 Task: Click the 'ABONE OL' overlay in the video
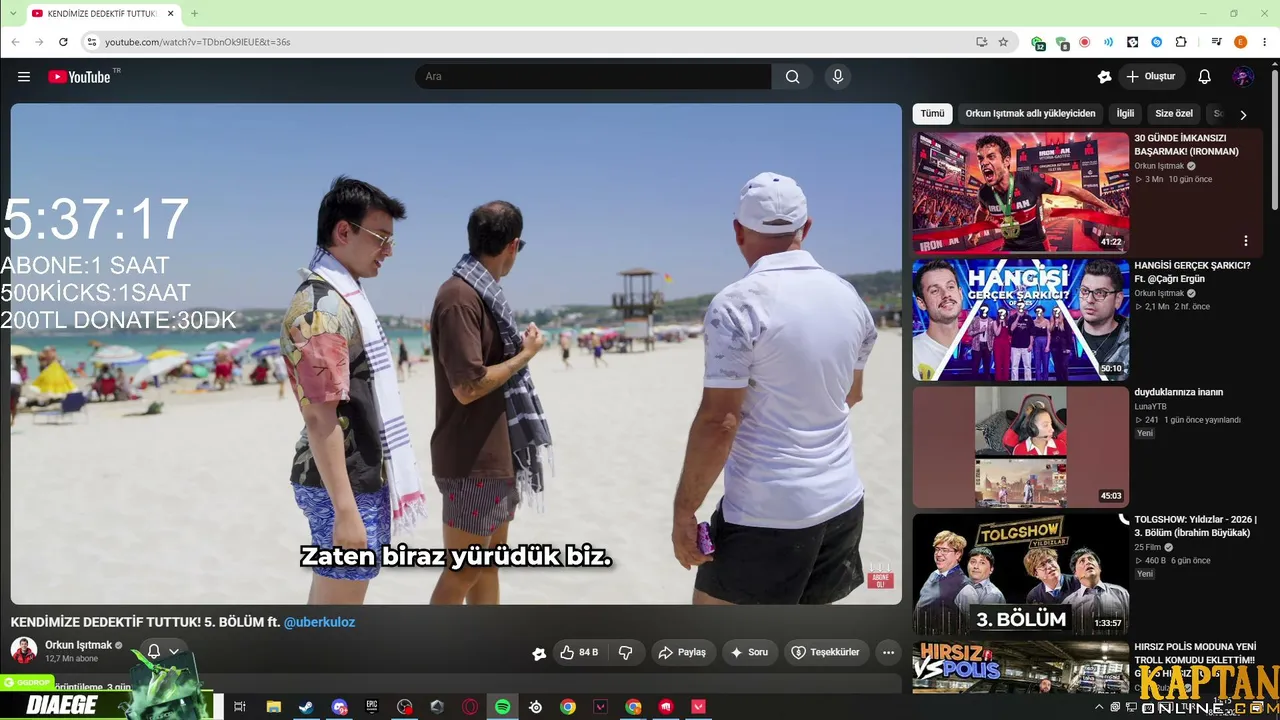coord(880,576)
